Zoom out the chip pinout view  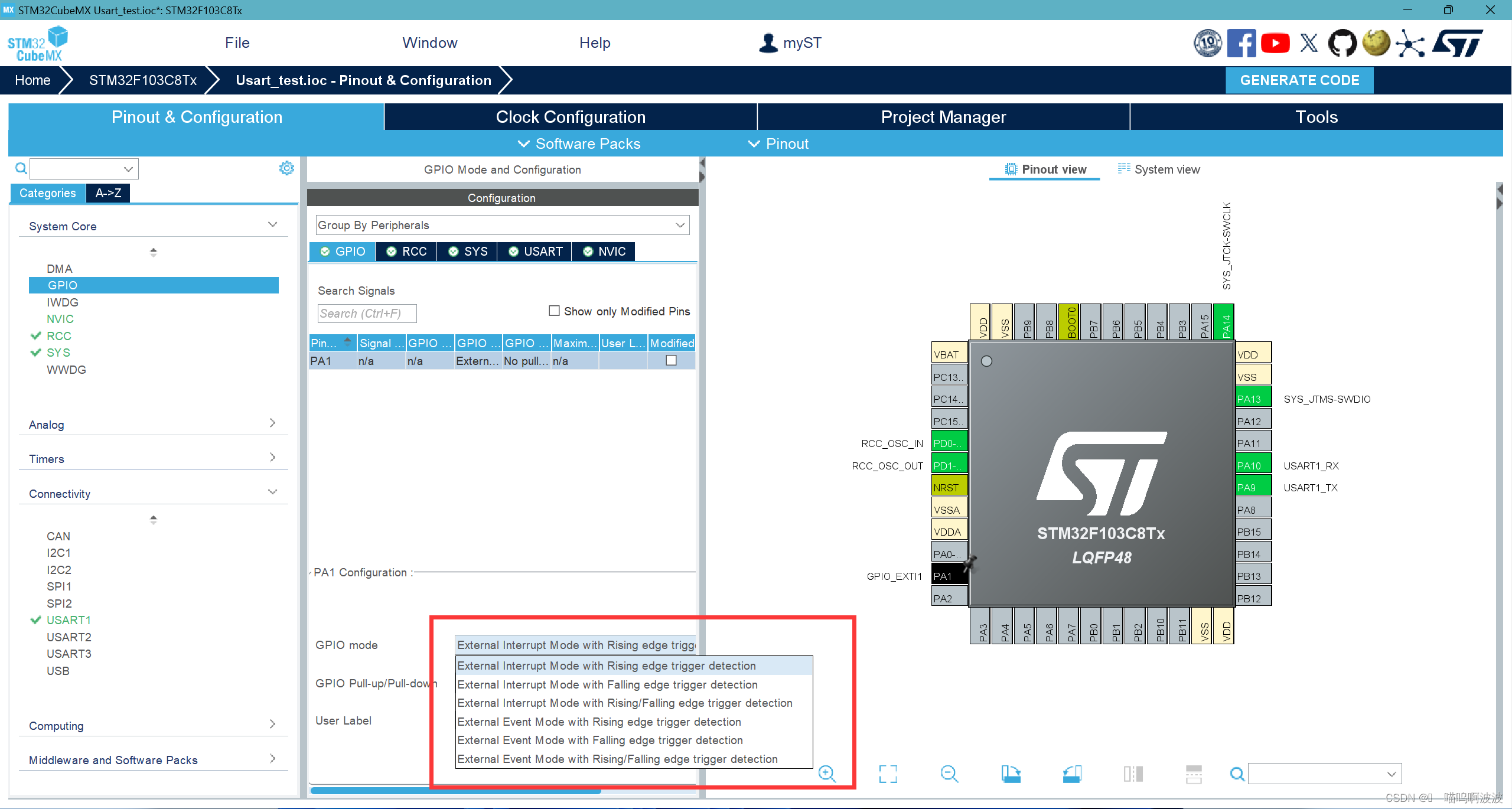[x=949, y=774]
